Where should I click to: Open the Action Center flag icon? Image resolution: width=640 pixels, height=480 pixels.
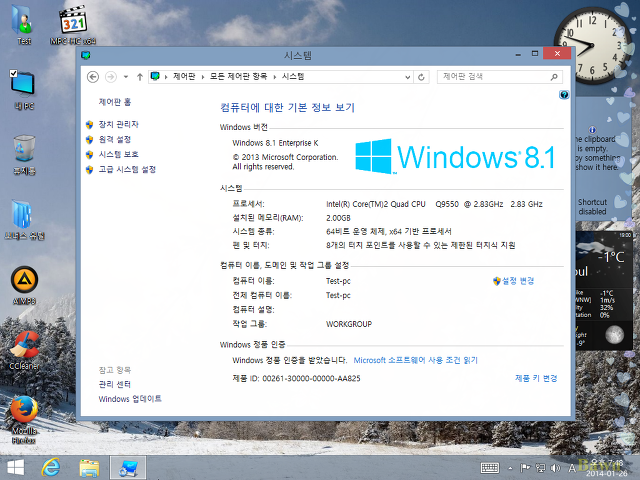[525, 468]
